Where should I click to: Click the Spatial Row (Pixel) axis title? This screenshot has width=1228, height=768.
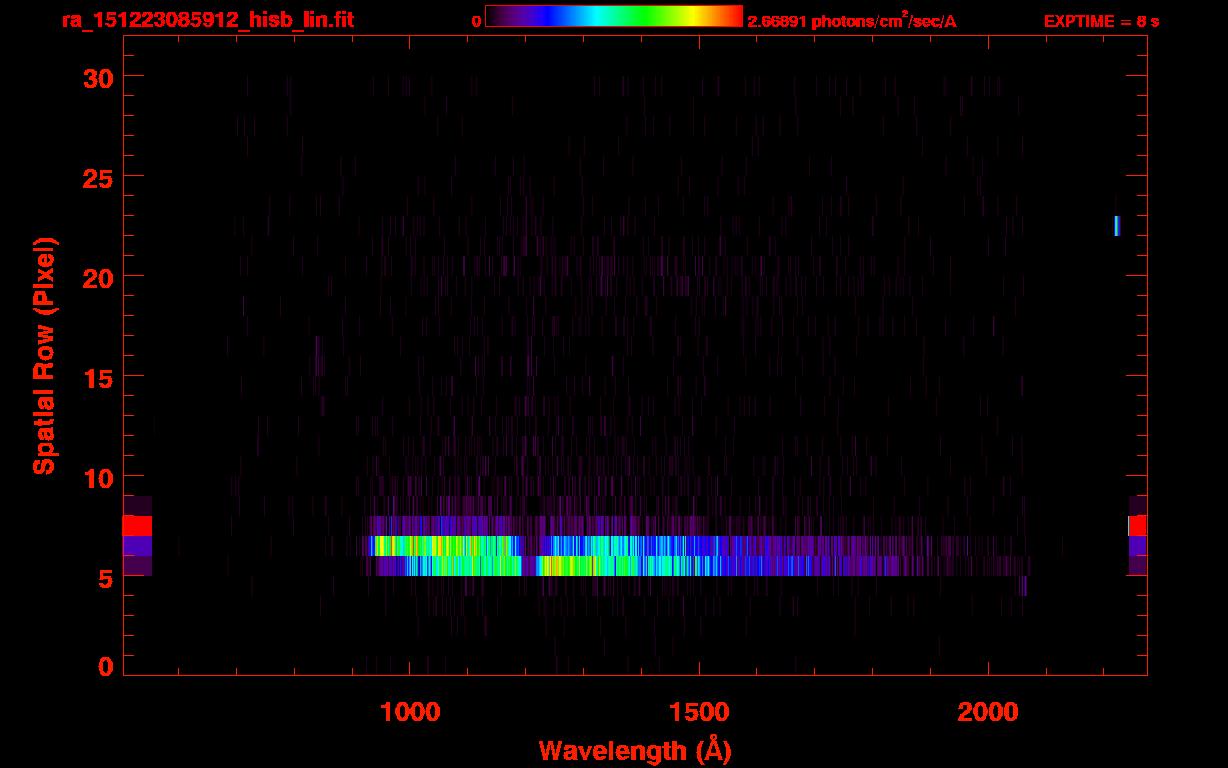click(44, 355)
